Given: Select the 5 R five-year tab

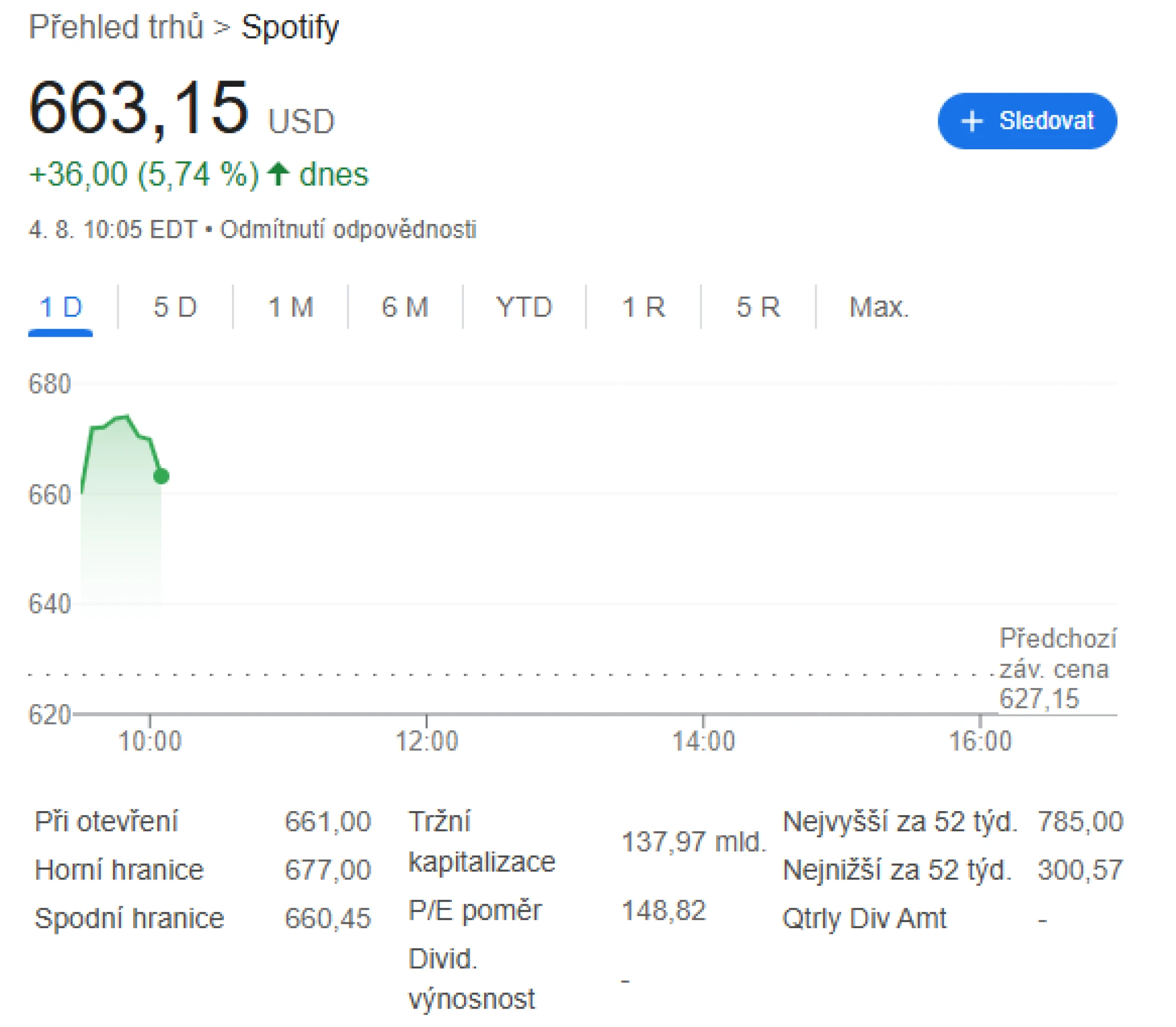Looking at the screenshot, I should pyautogui.click(x=758, y=307).
